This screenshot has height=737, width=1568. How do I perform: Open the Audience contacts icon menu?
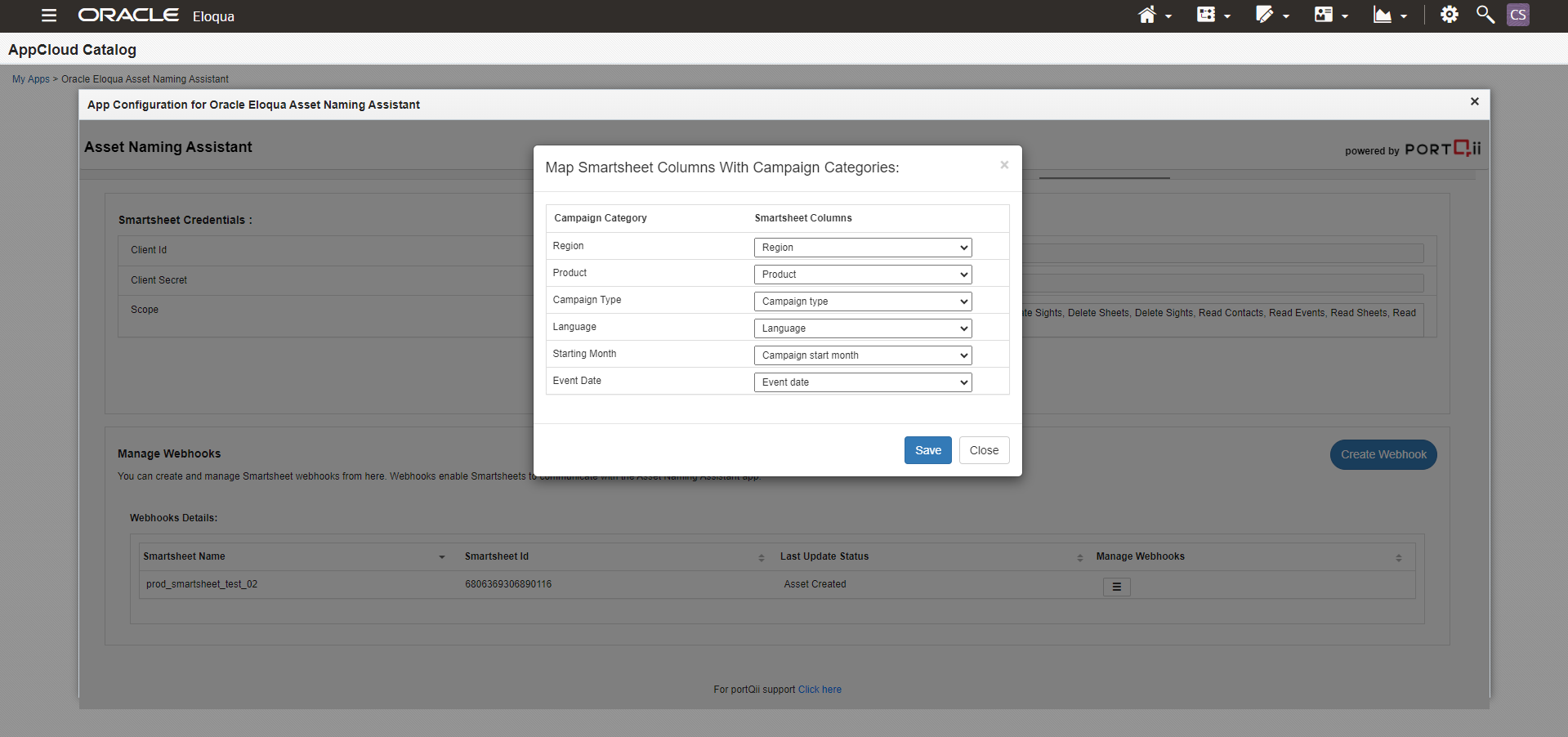click(1324, 16)
